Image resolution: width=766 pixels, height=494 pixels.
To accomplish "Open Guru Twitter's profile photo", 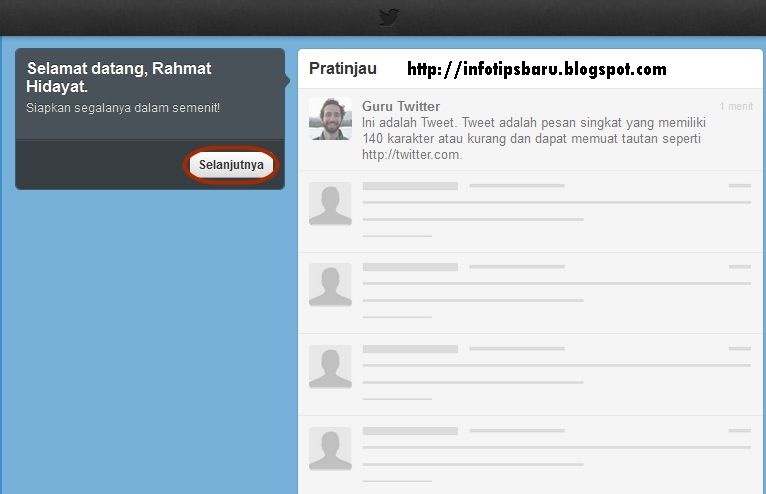I will pyautogui.click(x=330, y=119).
